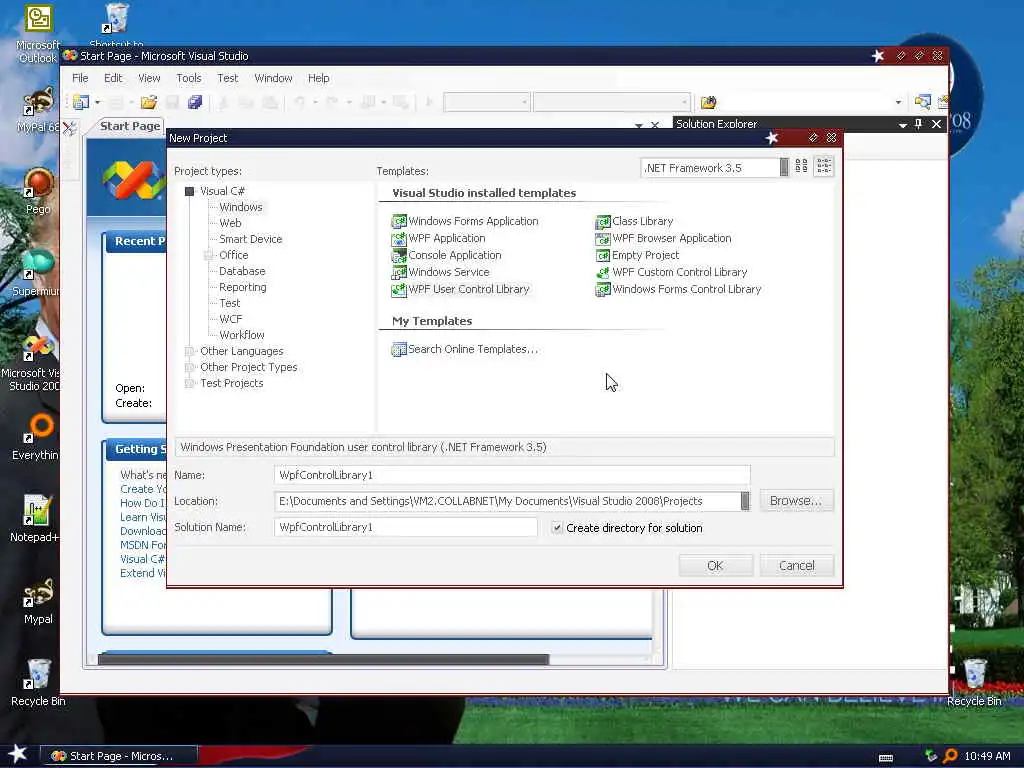This screenshot has height=768, width=1024.
Task: Open the Supermium desktop shortcut
Action: 36,273
